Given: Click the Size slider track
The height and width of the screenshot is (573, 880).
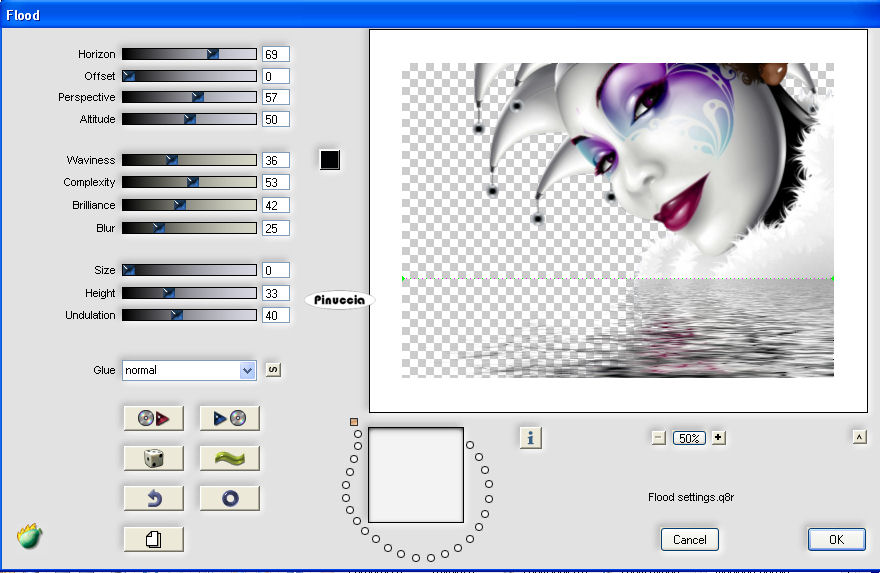Looking at the screenshot, I should 189,270.
